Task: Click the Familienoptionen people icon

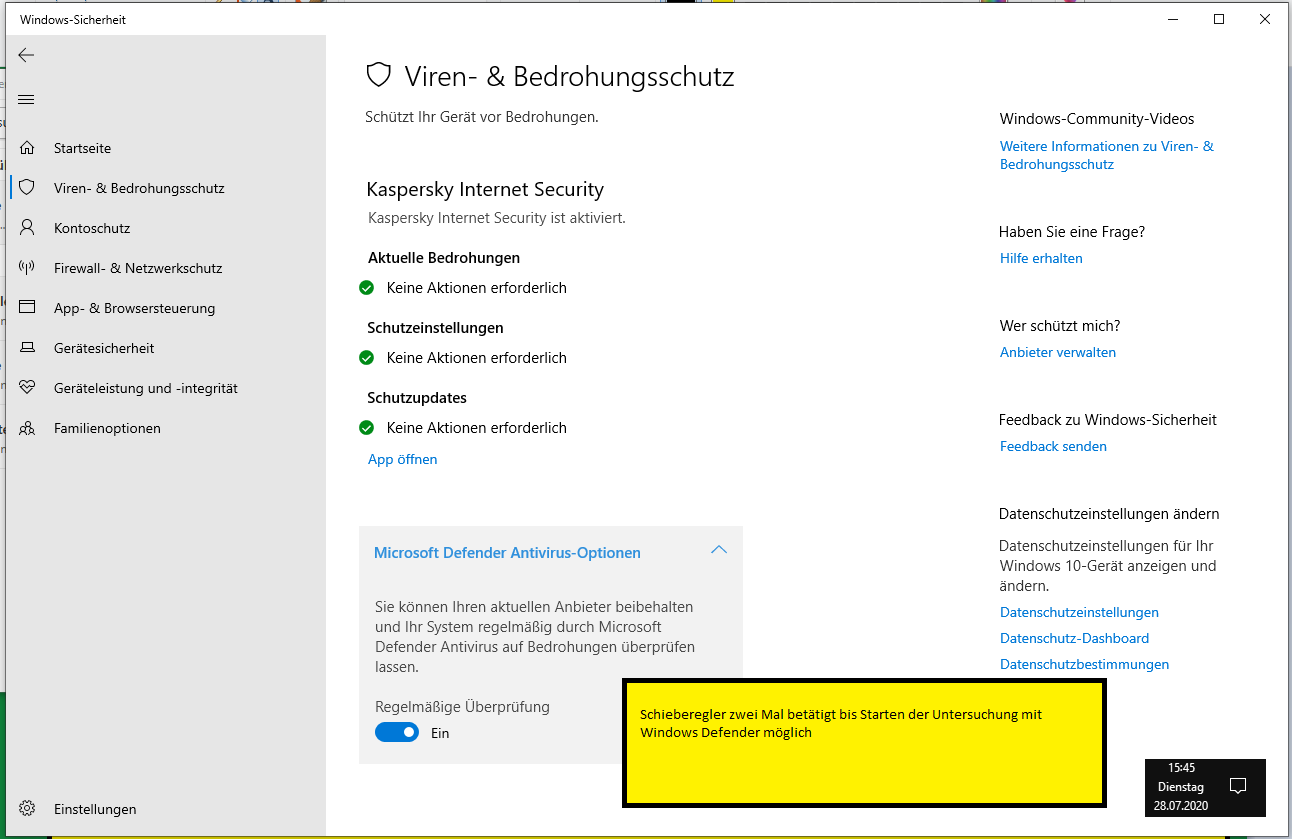Action: click(27, 428)
